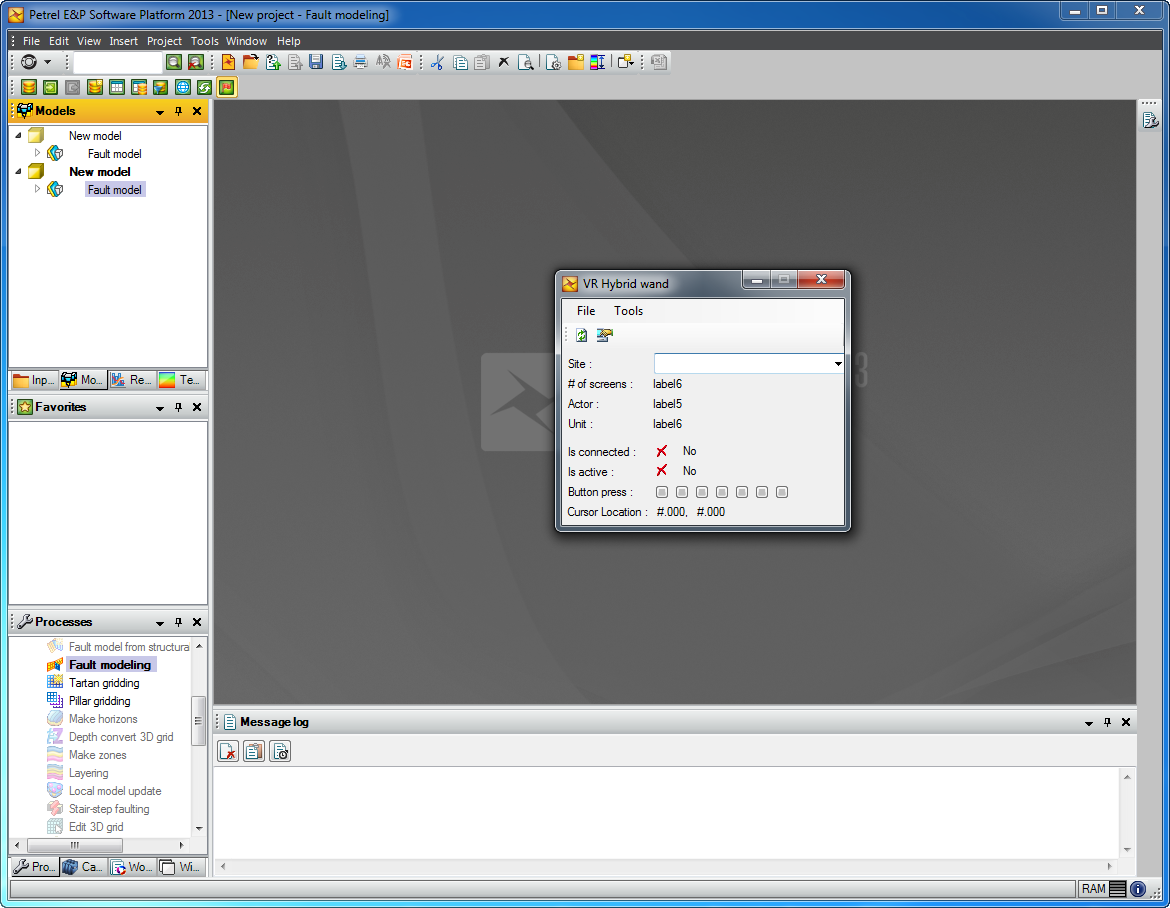Switch to the Ca... tab
This screenshot has height=908, width=1170.
(84, 867)
